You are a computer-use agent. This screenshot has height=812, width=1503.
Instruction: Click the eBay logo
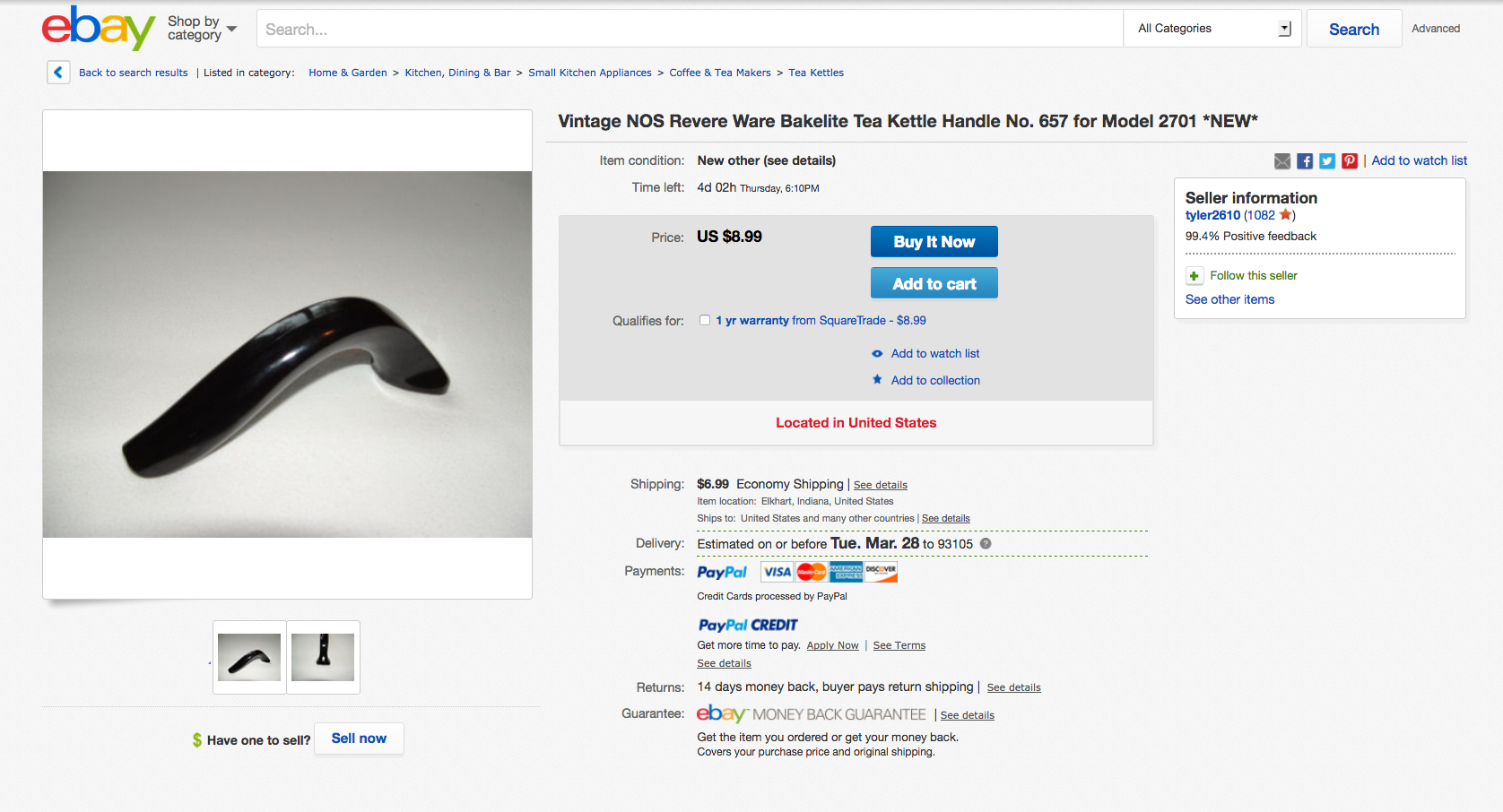pos(99,28)
